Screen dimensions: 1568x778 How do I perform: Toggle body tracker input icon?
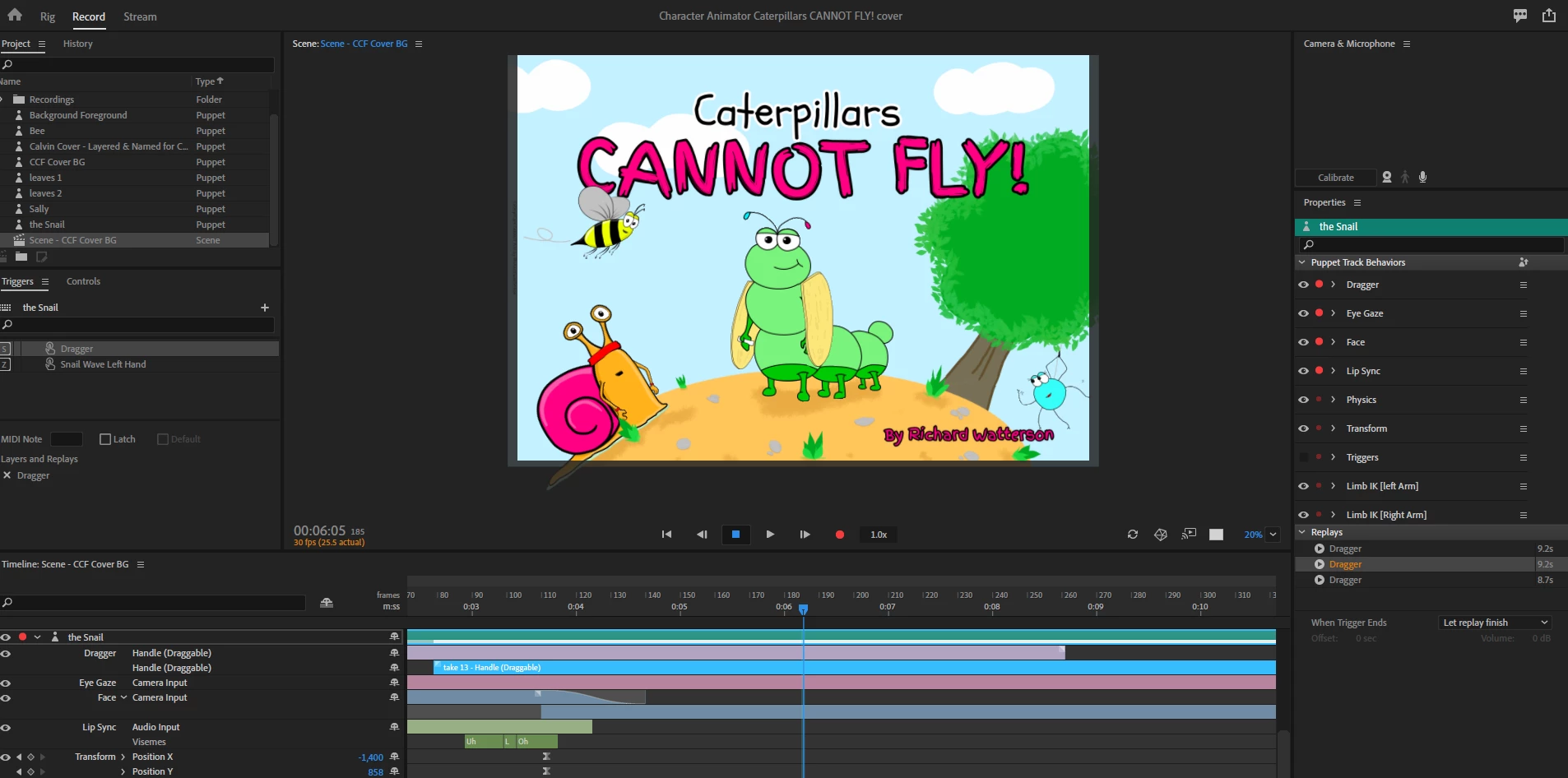(x=1405, y=177)
